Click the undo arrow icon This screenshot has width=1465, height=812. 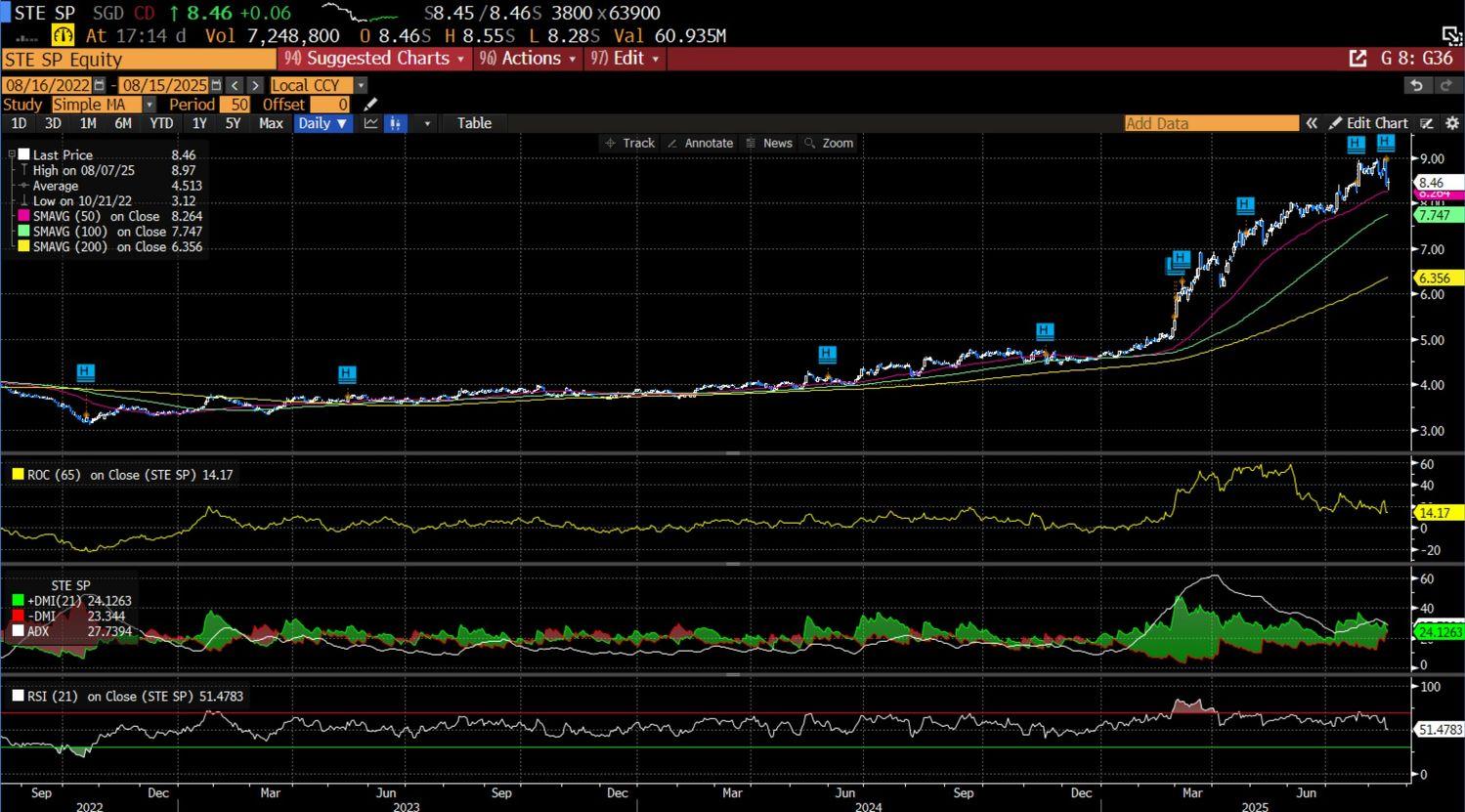(x=1416, y=85)
